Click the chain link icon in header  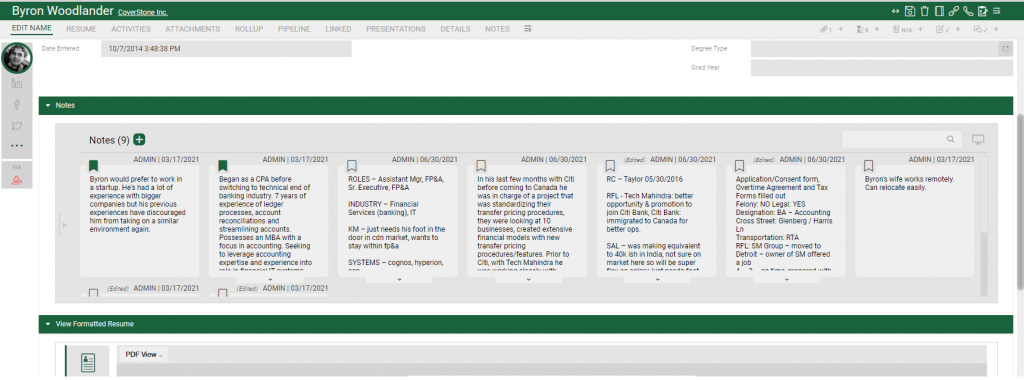point(953,11)
